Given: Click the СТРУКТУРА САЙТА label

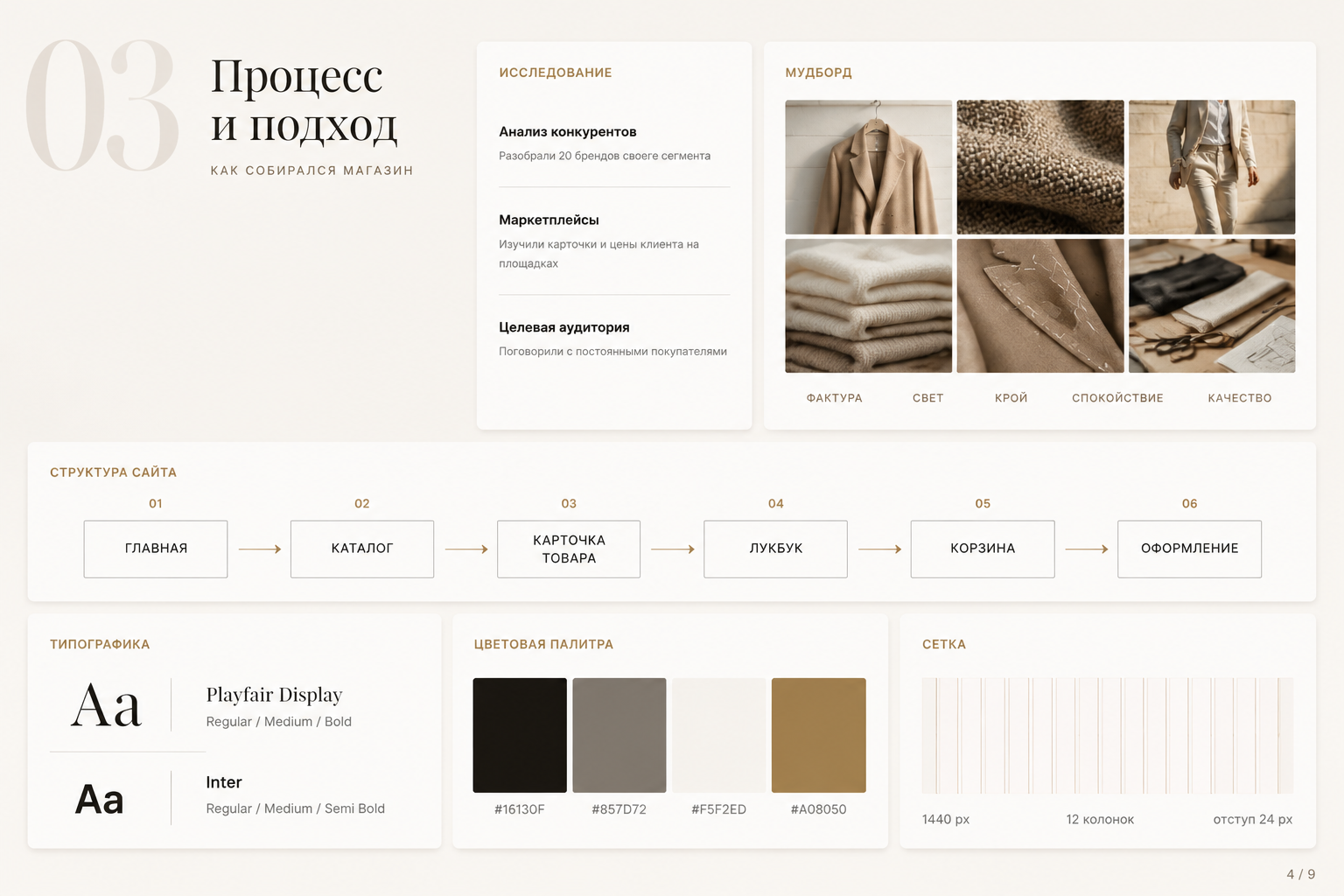Looking at the screenshot, I should [x=113, y=472].
